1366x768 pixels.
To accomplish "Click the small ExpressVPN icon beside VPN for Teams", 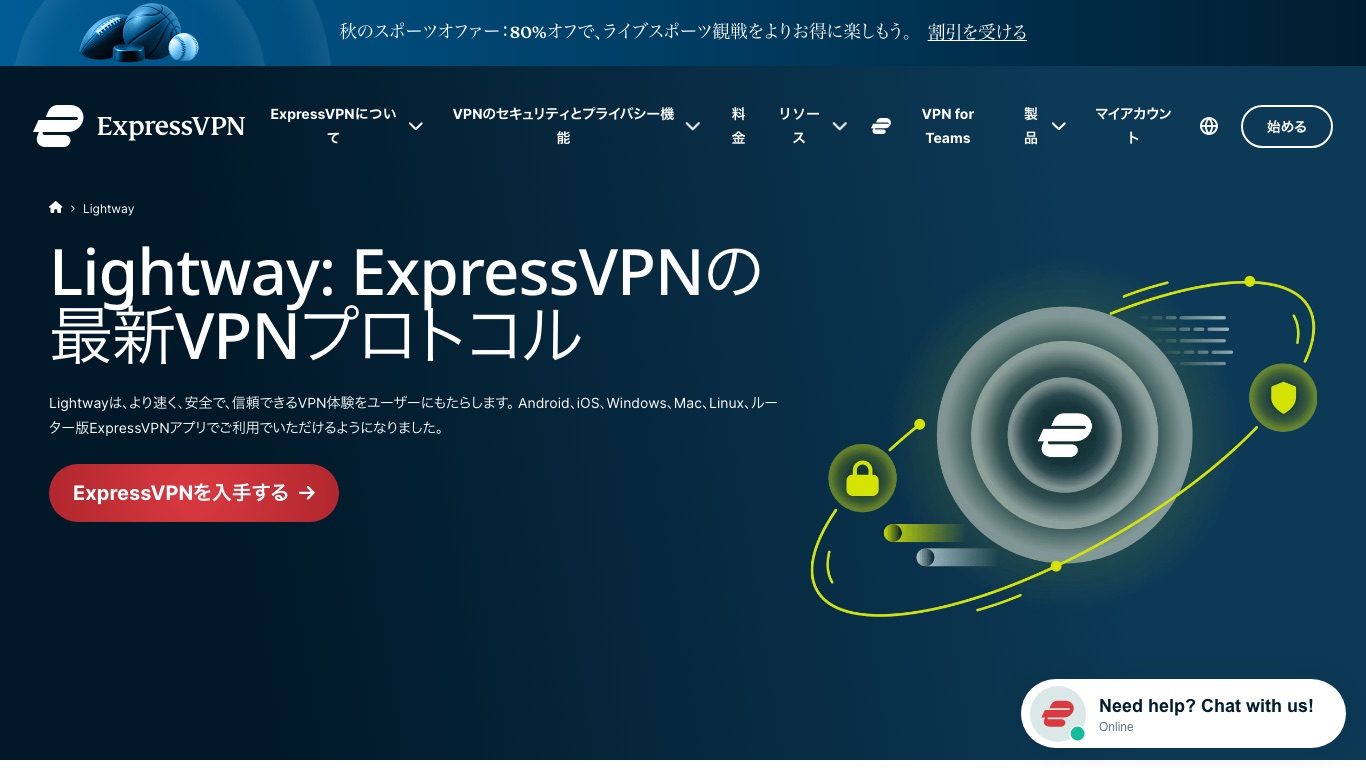I will [881, 126].
